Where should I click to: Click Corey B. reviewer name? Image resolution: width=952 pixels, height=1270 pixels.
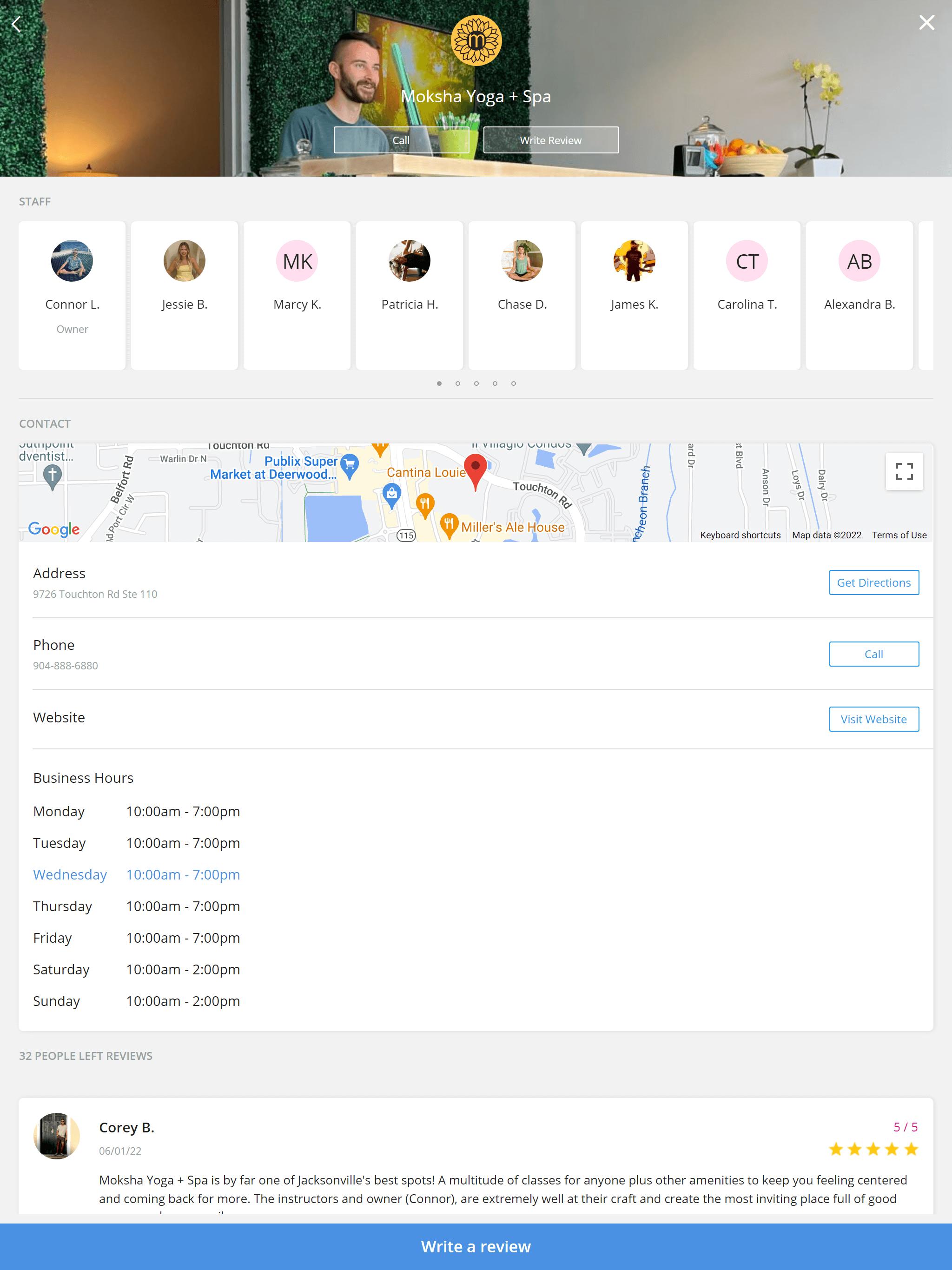click(x=127, y=1128)
